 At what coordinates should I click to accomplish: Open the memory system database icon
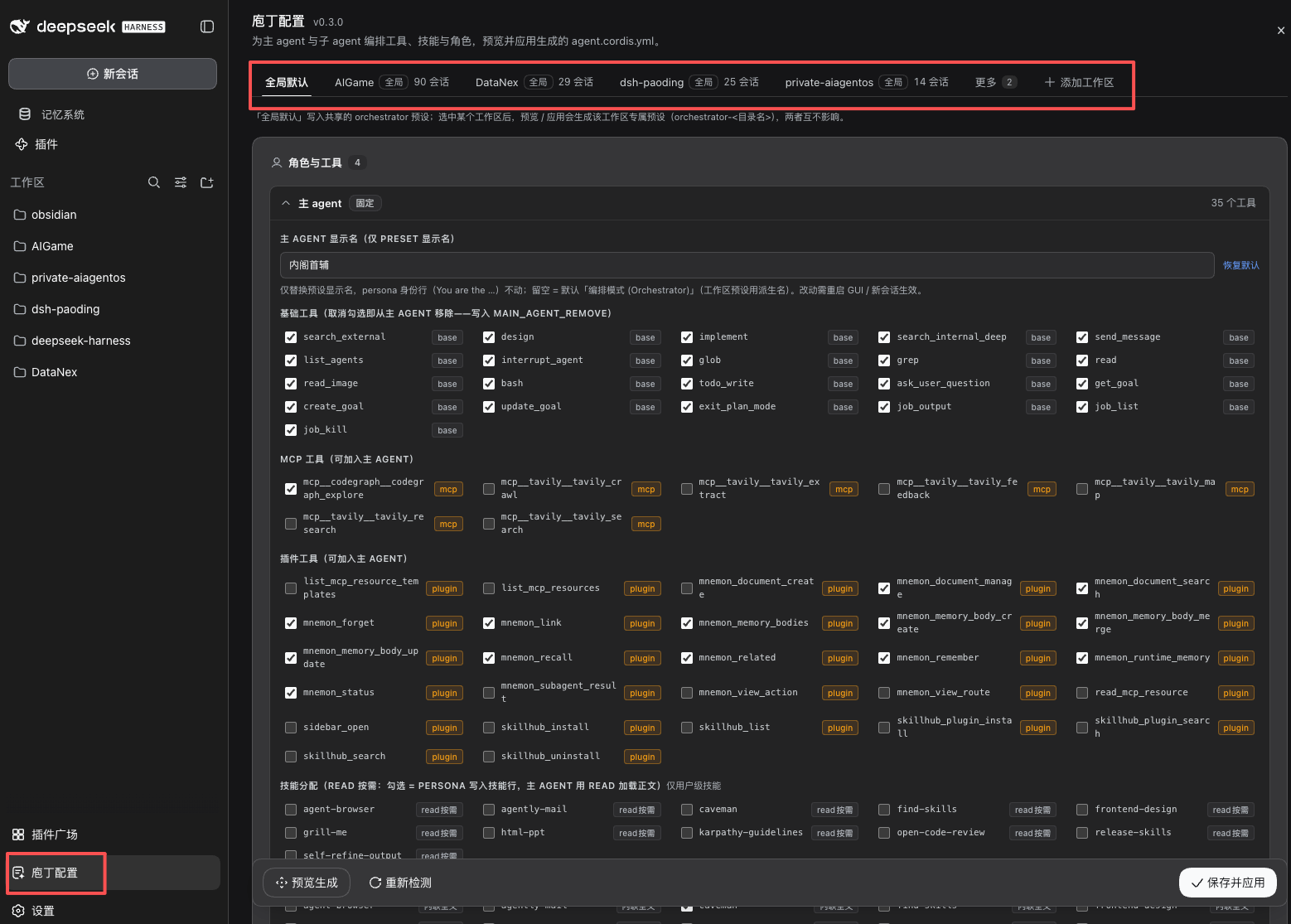pyautogui.click(x=25, y=114)
